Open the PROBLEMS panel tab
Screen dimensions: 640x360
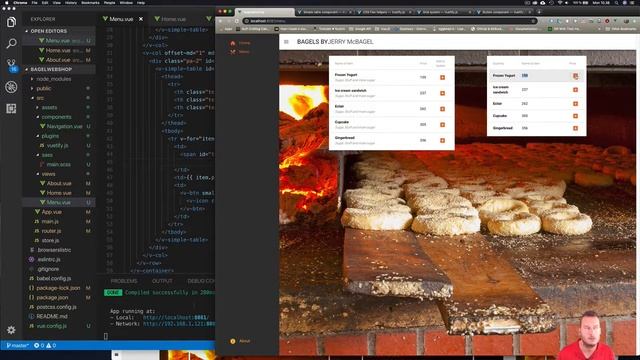(124, 281)
